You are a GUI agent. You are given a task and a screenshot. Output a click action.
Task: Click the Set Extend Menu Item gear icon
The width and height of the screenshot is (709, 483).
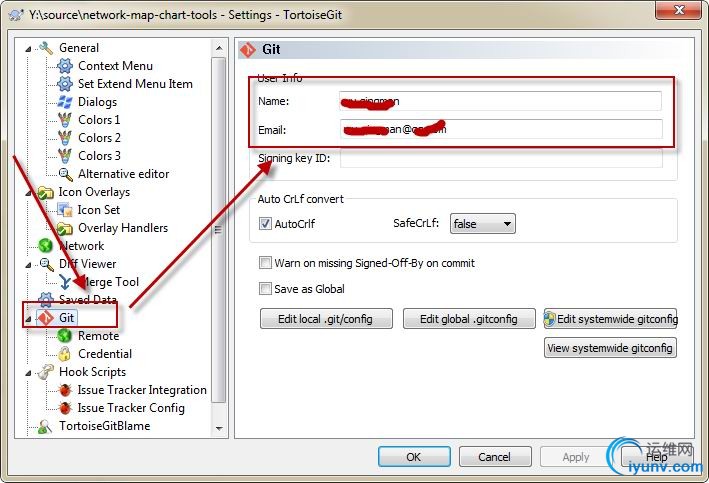[65, 84]
